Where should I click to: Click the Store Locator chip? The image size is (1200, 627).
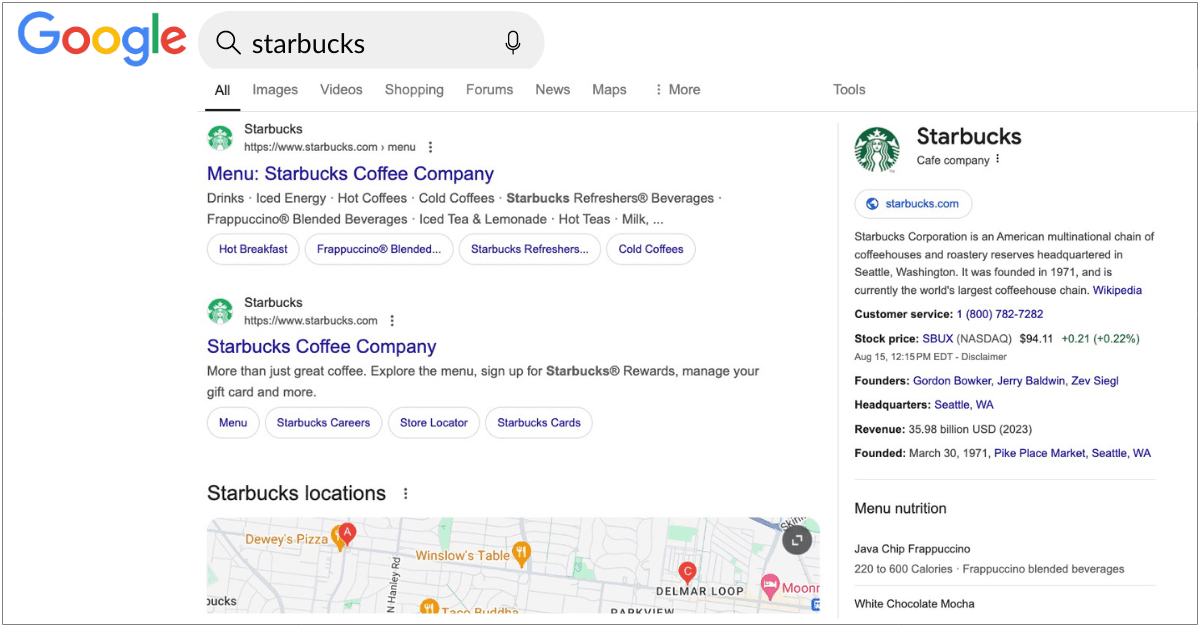pos(433,423)
